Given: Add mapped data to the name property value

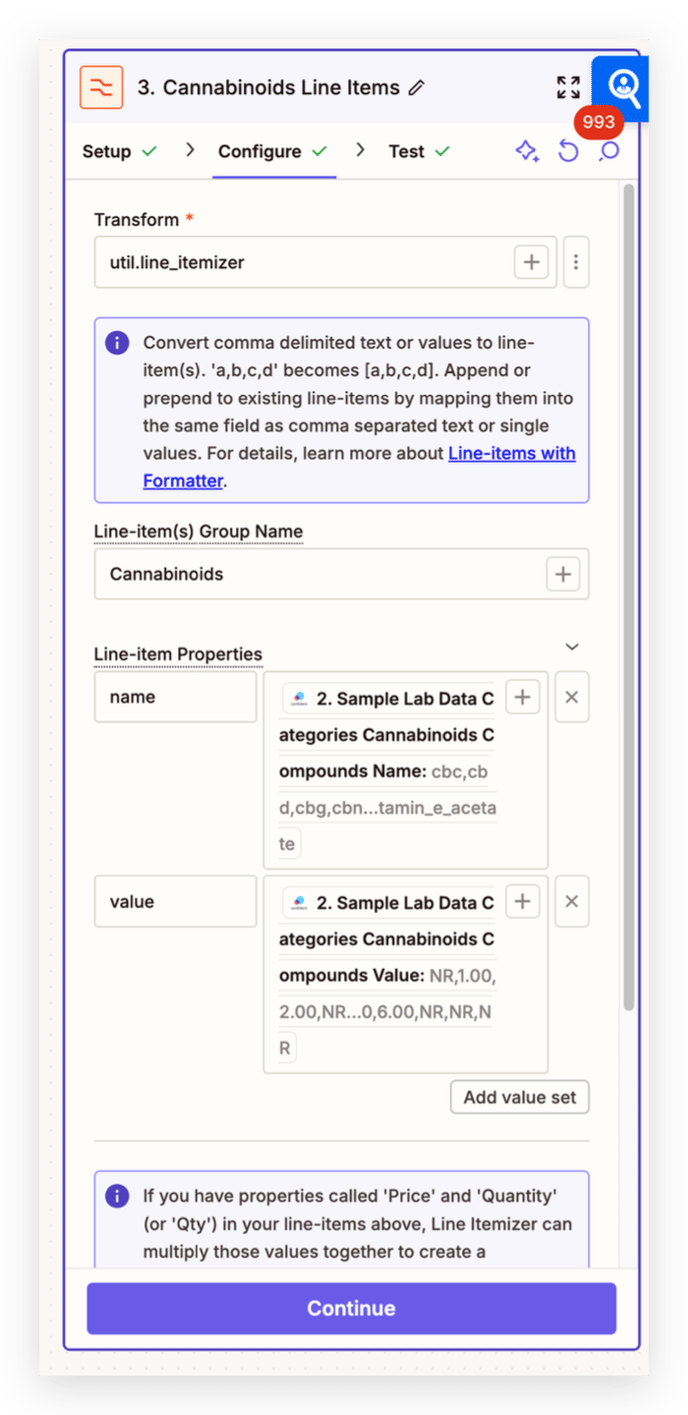Looking at the screenshot, I should click(522, 697).
